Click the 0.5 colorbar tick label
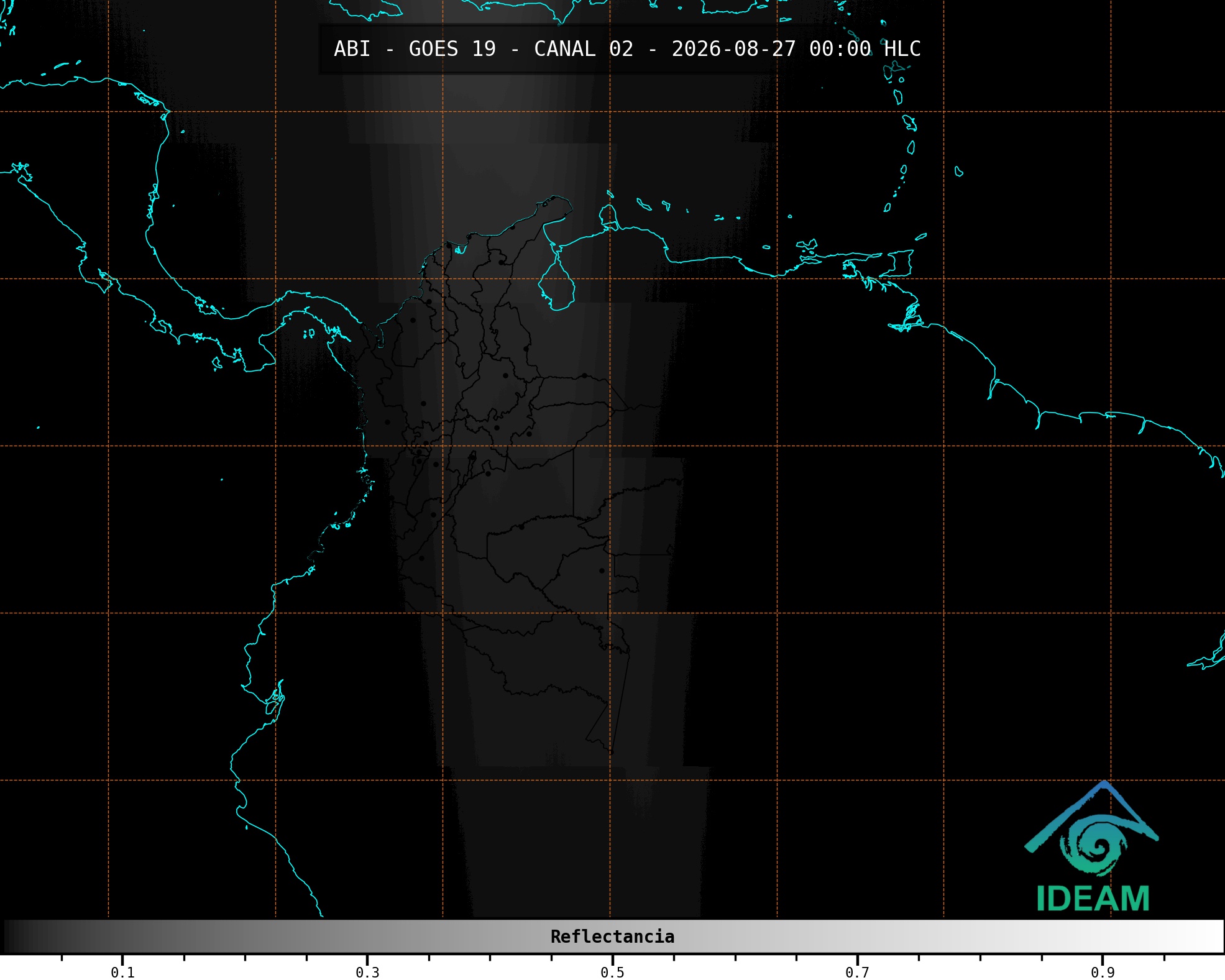The width and height of the screenshot is (1225, 980). [x=612, y=973]
